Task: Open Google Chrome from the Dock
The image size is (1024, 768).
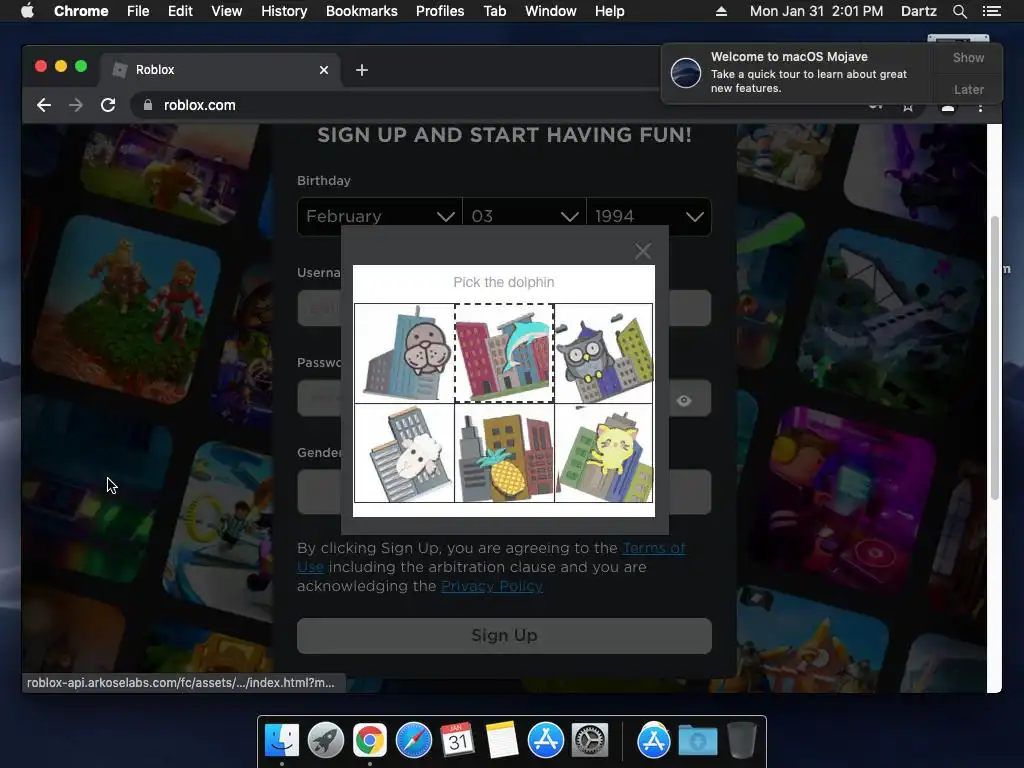Action: [x=370, y=741]
